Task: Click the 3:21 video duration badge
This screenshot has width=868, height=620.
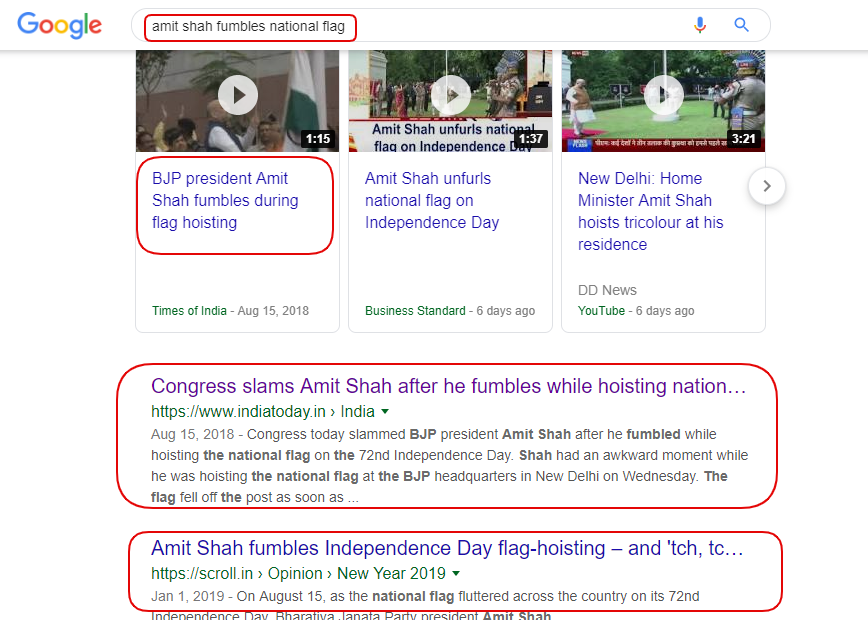Action: (743, 139)
